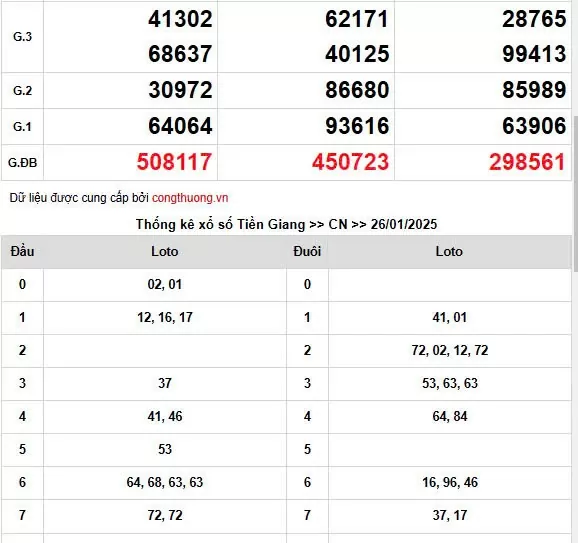The width and height of the screenshot is (578, 543).
Task: Select the special prize number 508117
Action: (174, 162)
